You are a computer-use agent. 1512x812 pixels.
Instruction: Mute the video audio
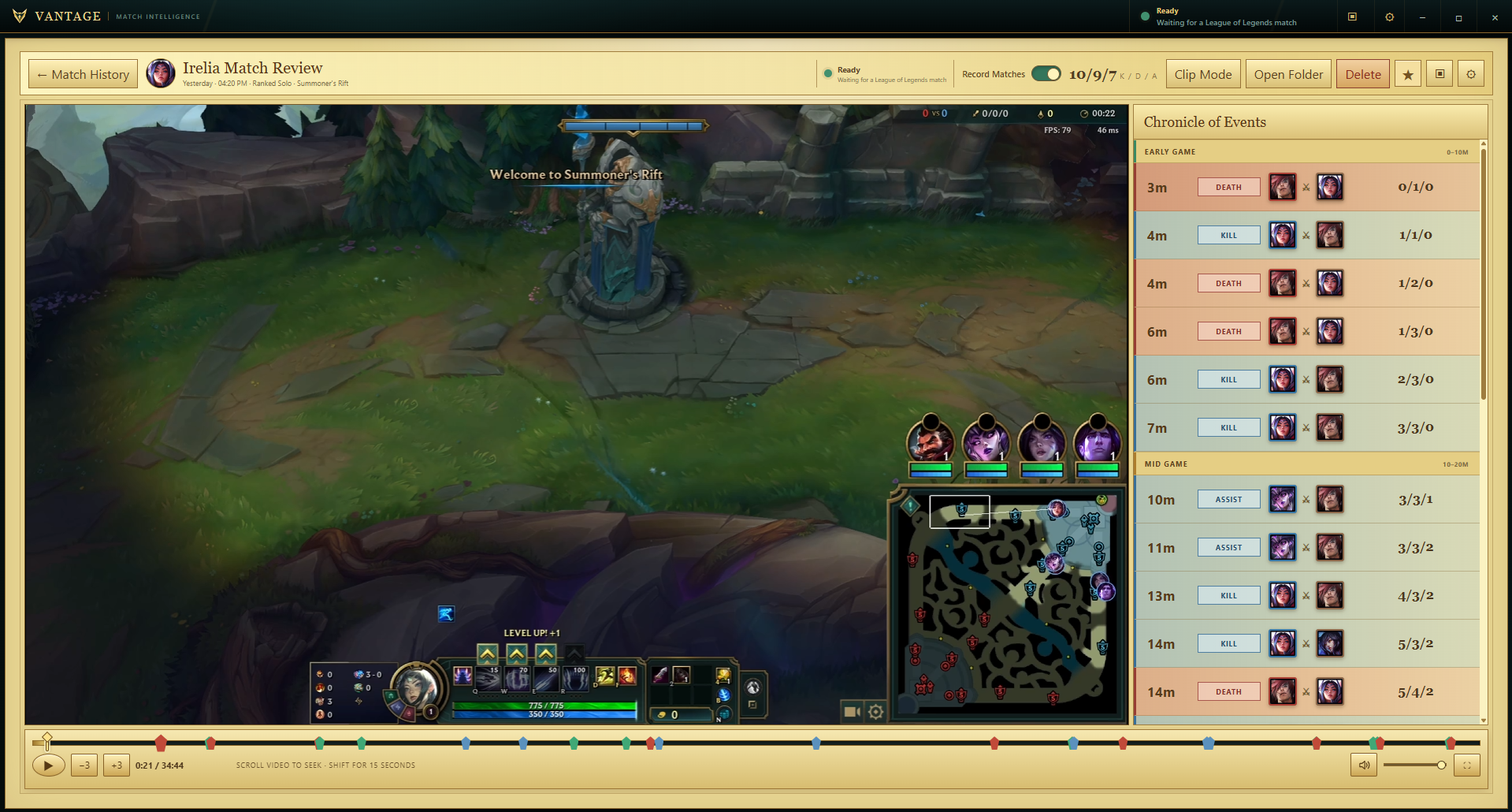(1364, 765)
